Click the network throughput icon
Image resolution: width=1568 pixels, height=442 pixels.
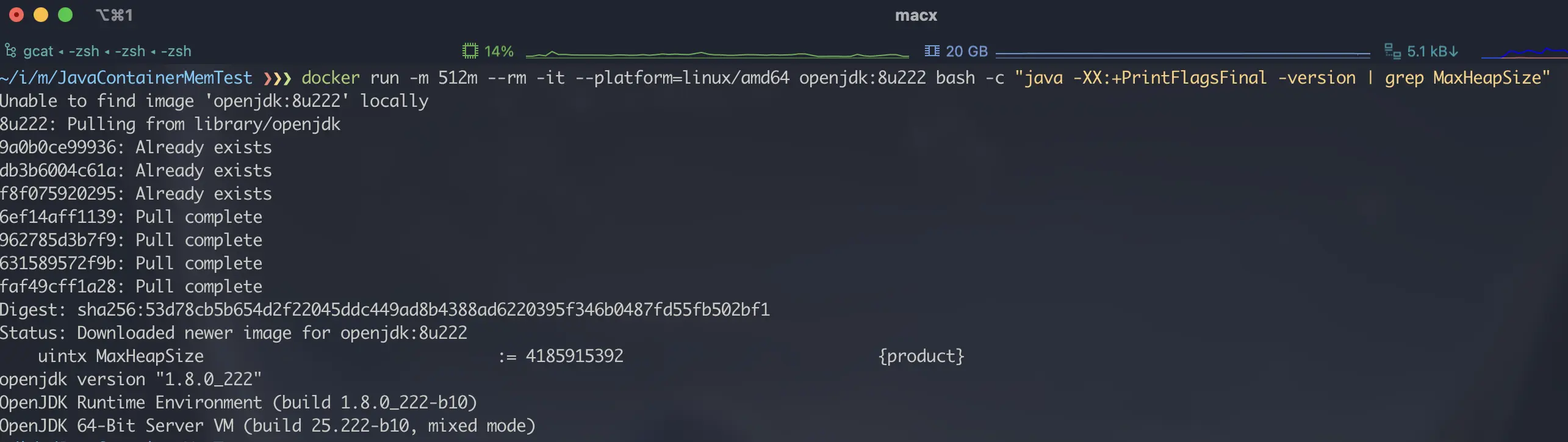1392,51
